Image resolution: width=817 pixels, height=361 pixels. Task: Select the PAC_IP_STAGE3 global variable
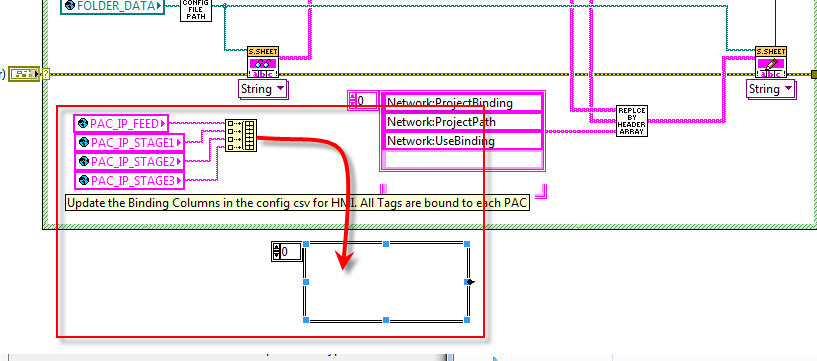130,181
